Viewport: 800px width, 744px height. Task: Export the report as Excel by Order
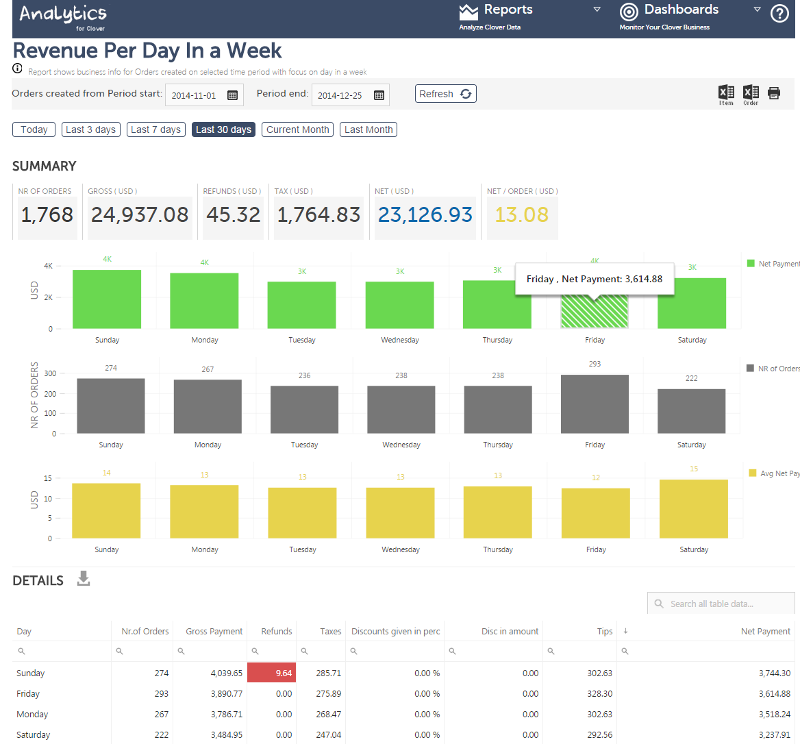(x=752, y=92)
